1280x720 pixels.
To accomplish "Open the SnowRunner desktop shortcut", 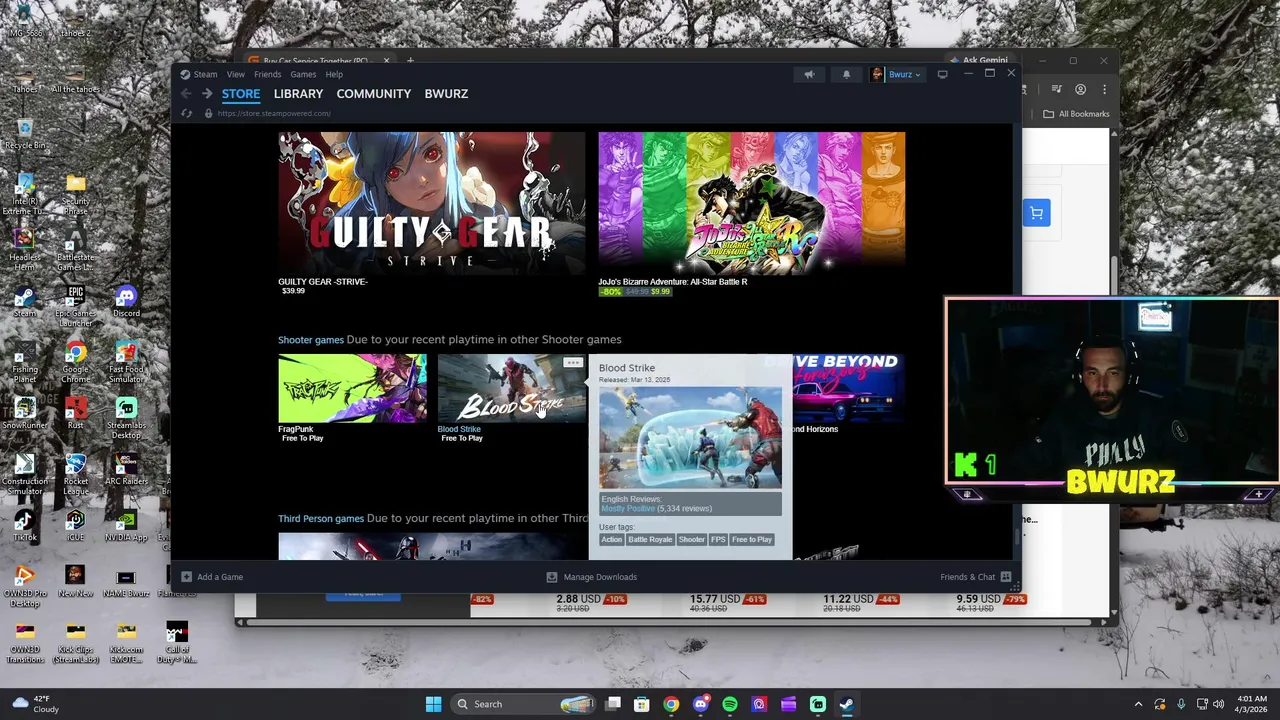I will (x=25, y=413).
